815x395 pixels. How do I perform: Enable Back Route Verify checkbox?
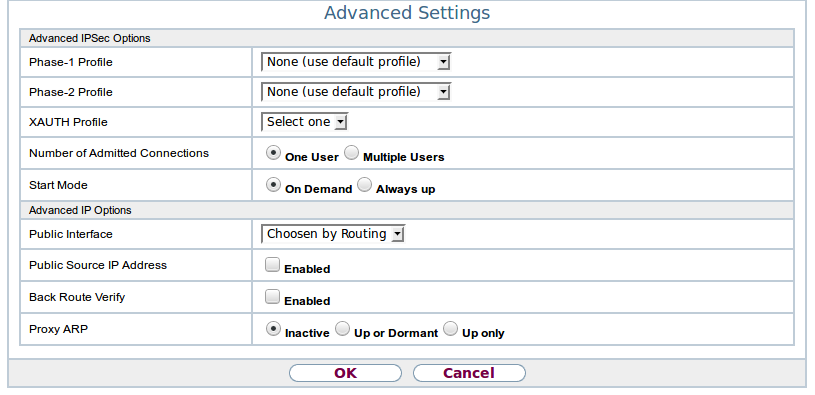272,297
